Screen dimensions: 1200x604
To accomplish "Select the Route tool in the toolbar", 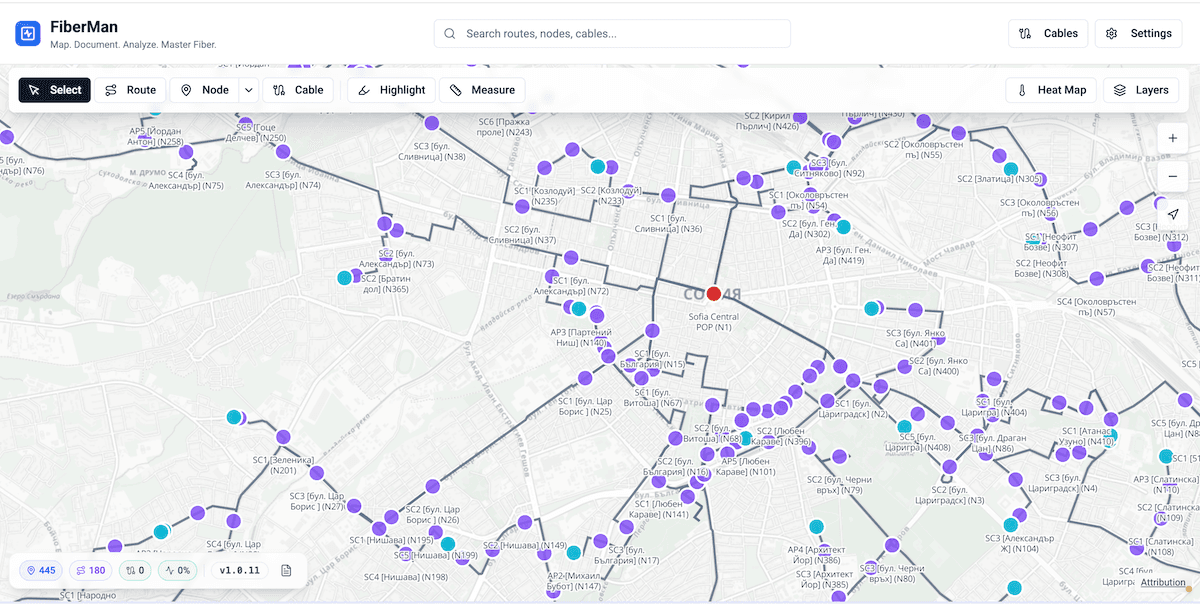I will pyautogui.click(x=131, y=89).
